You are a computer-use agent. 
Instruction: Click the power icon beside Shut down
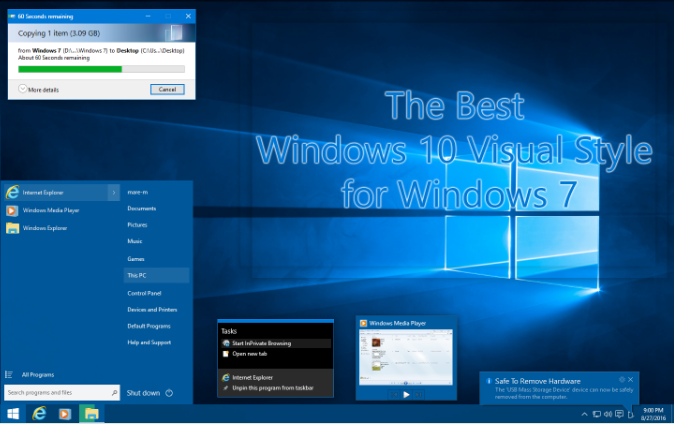click(169, 393)
